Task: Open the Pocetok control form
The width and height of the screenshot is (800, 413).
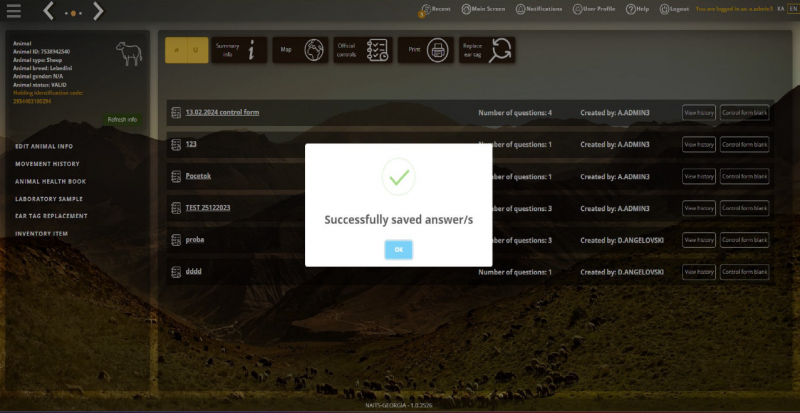Action: click(x=198, y=176)
